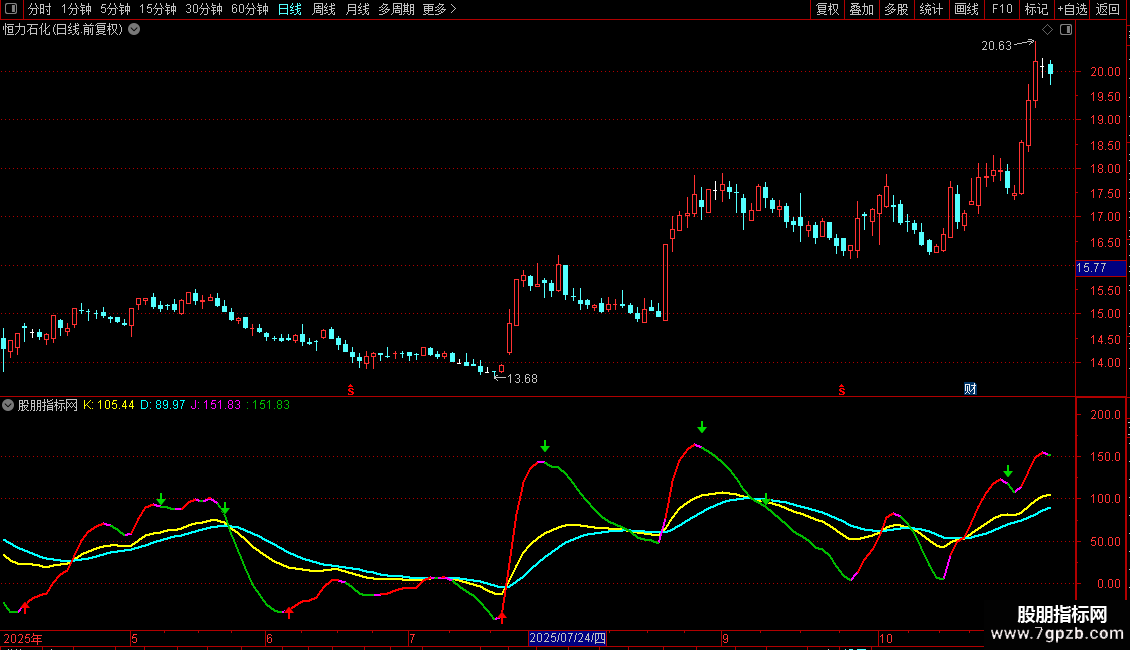
Task: Open the F10 company info
Action: coord(1001,9)
